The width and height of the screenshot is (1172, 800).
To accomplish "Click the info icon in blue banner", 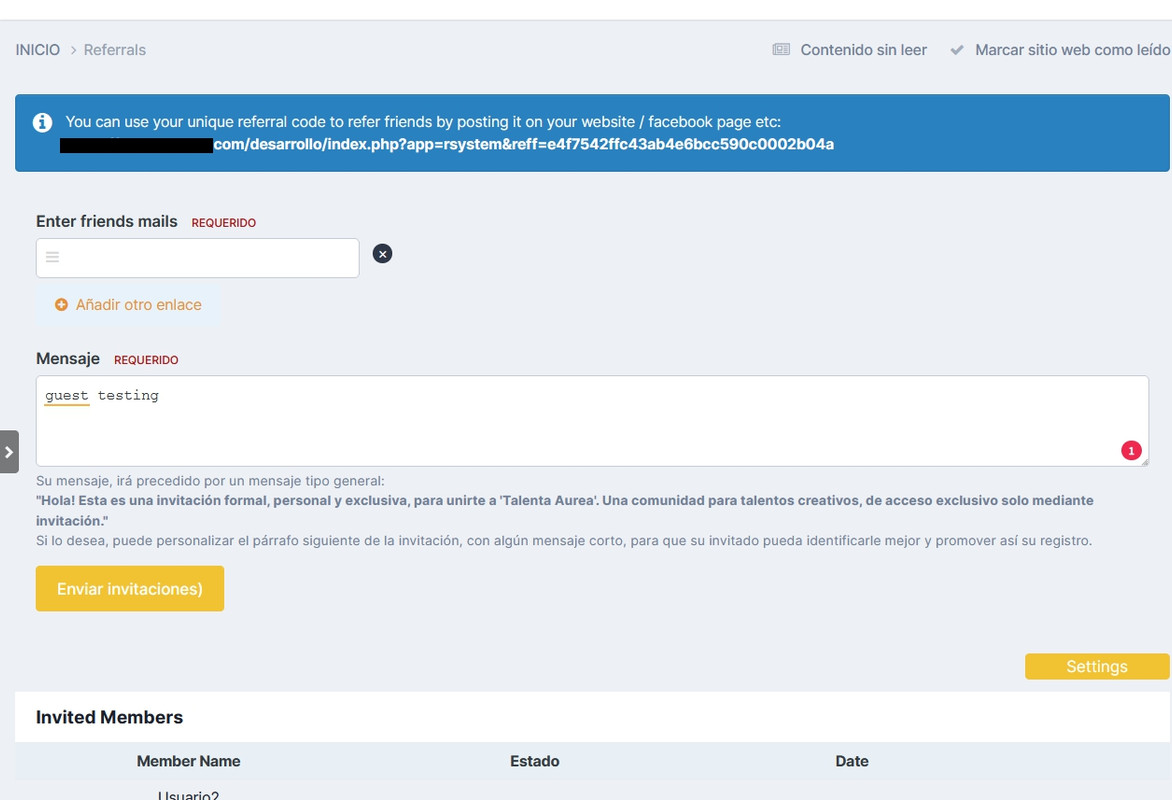I will click(x=43, y=123).
